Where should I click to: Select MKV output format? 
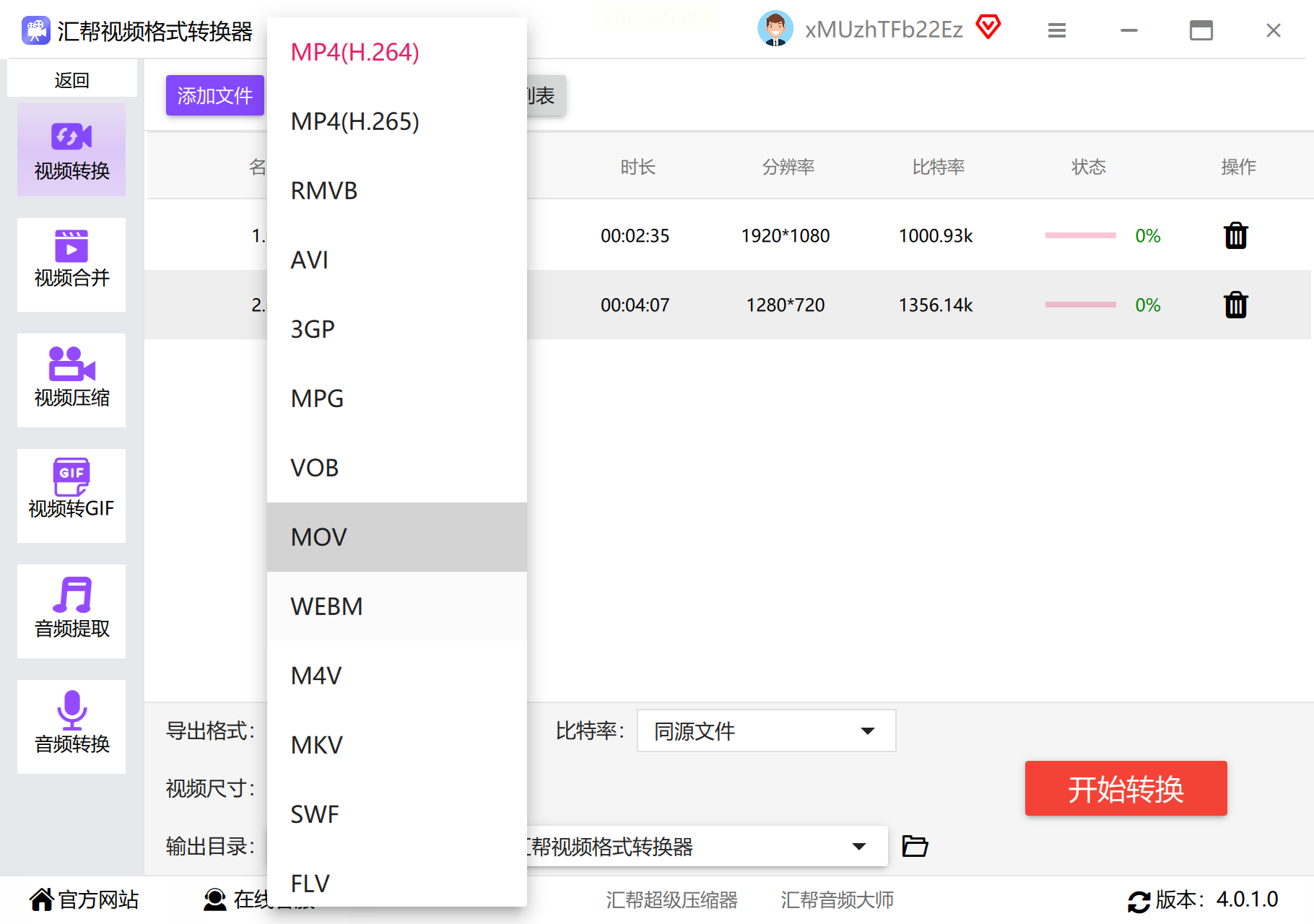(397, 745)
